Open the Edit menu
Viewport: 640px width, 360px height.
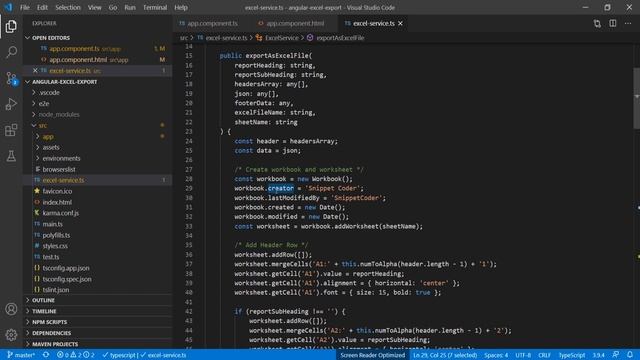coord(42,7)
